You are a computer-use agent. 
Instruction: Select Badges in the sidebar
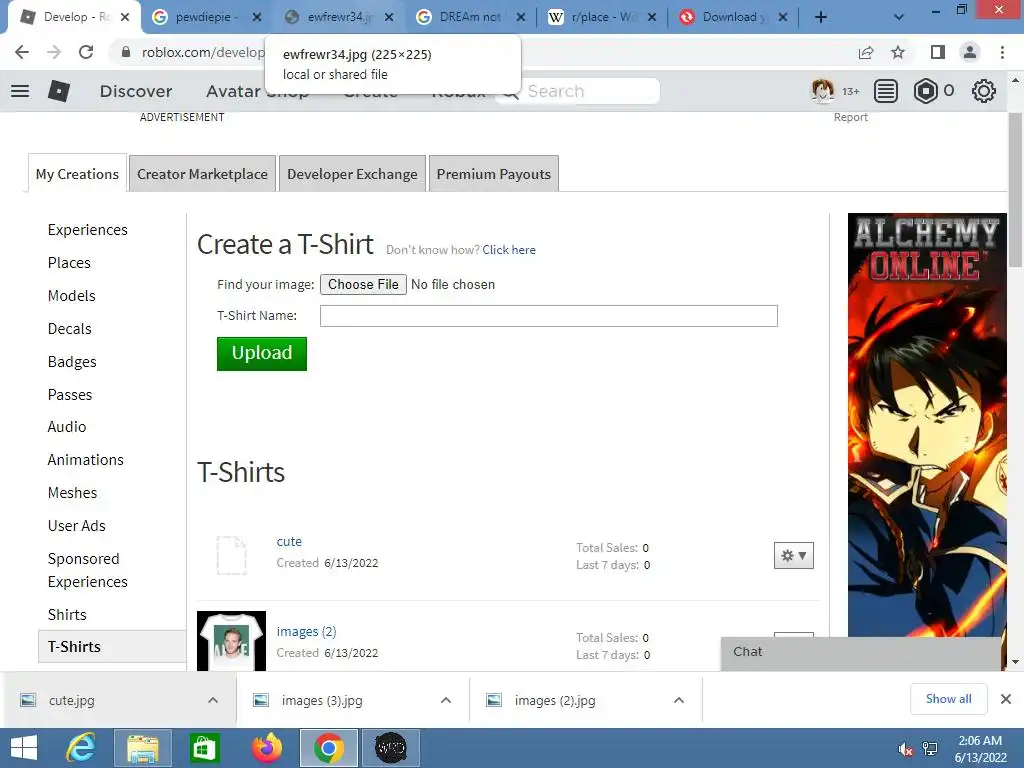(72, 362)
